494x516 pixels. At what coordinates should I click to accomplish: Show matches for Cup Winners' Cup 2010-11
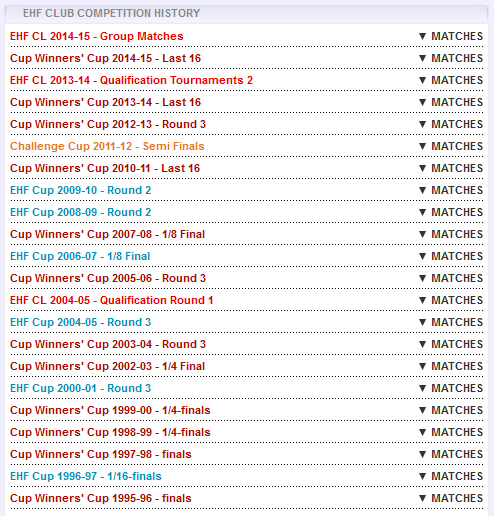(x=451, y=168)
